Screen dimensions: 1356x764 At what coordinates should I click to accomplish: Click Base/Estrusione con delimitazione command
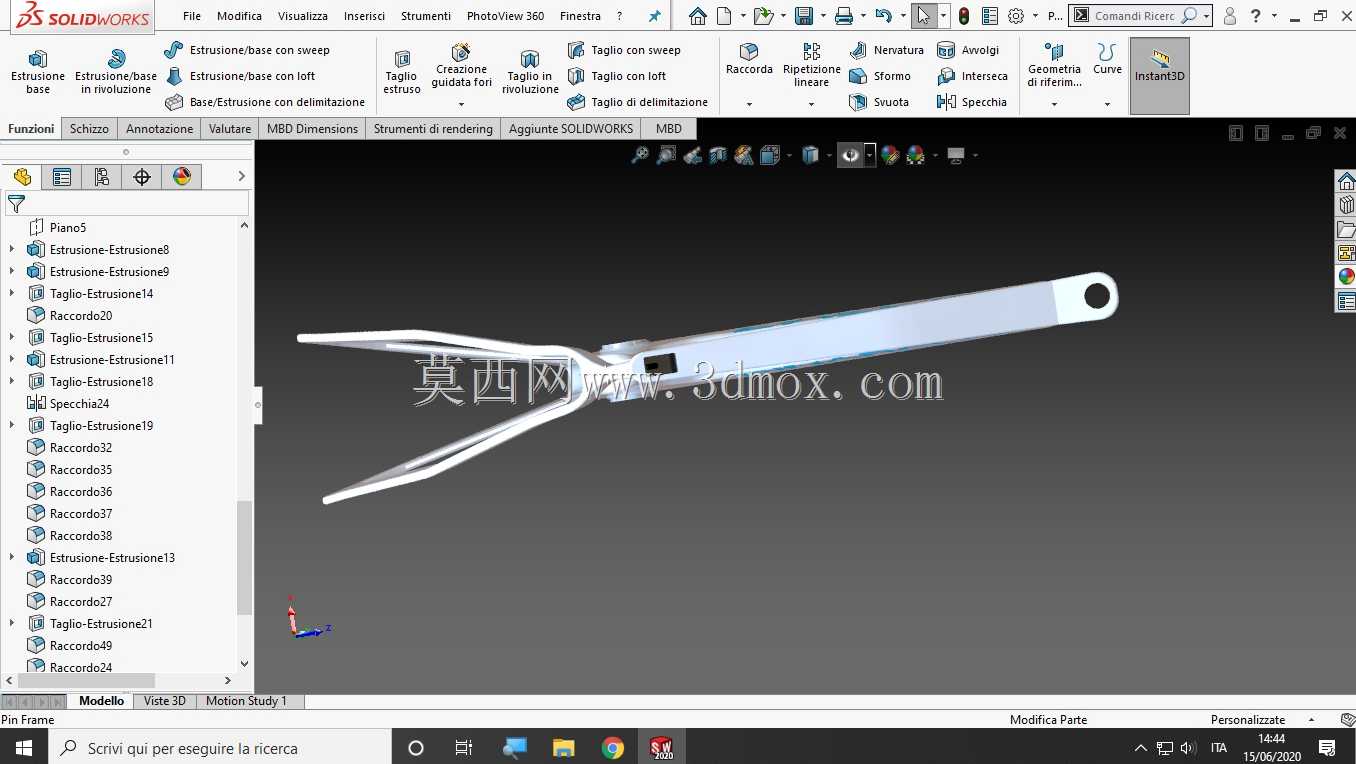click(x=265, y=102)
